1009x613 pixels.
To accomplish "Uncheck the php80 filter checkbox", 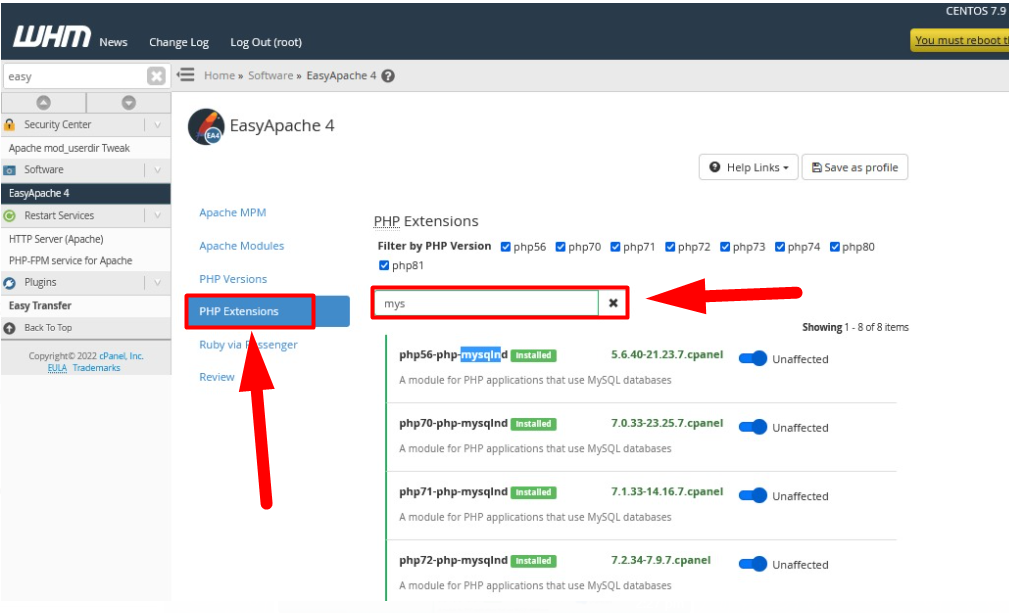I will pos(835,247).
